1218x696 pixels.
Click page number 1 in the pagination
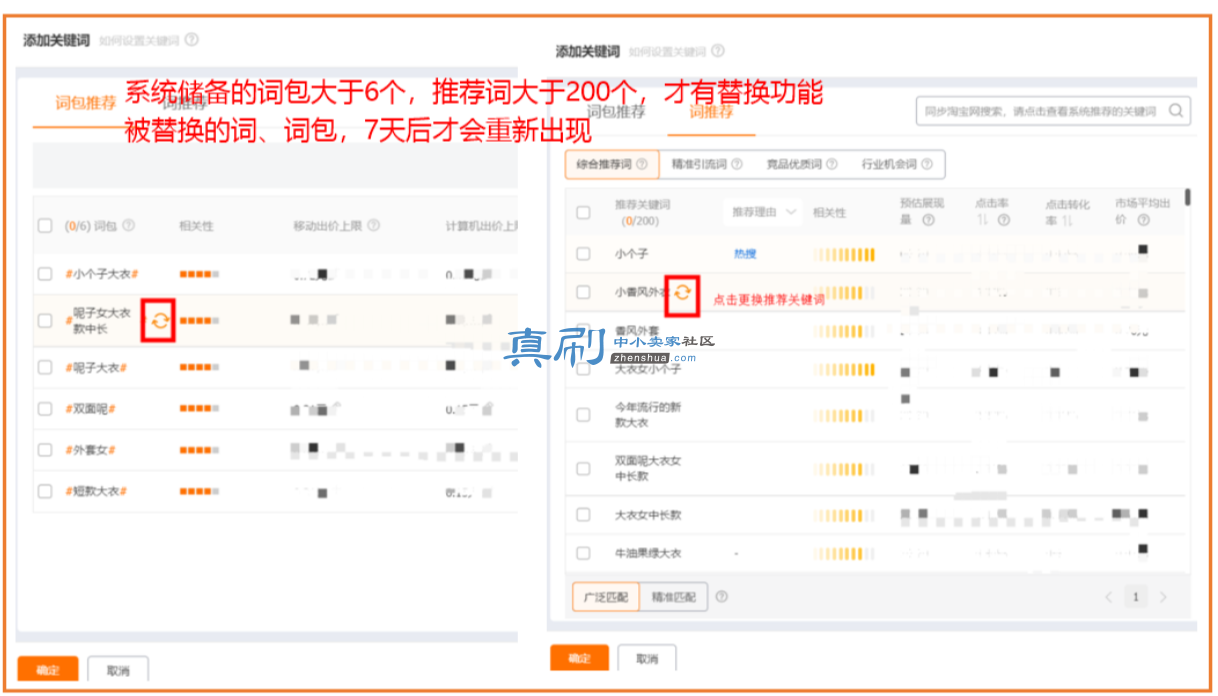click(1135, 598)
